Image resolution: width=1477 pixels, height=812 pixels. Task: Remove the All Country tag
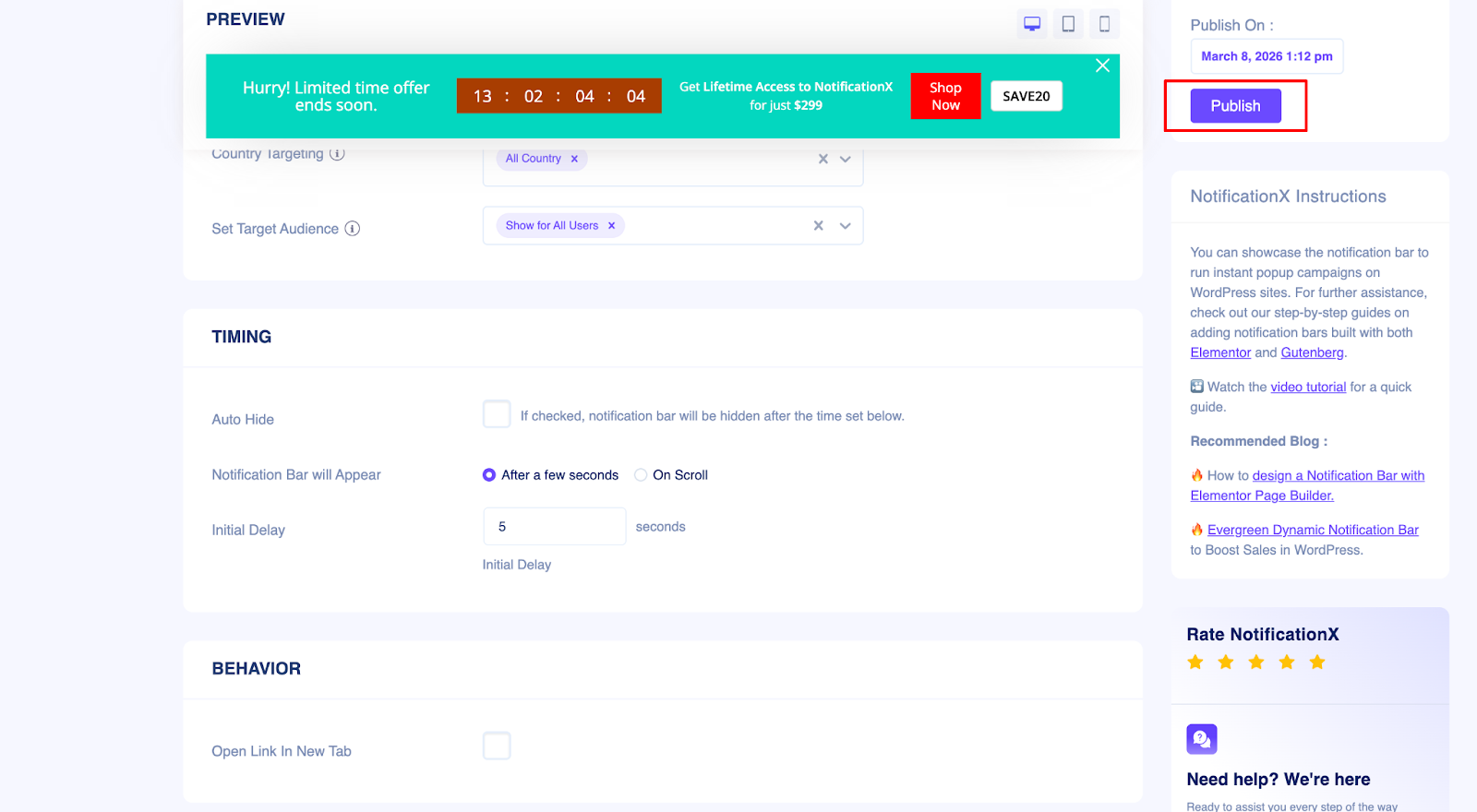tap(574, 159)
